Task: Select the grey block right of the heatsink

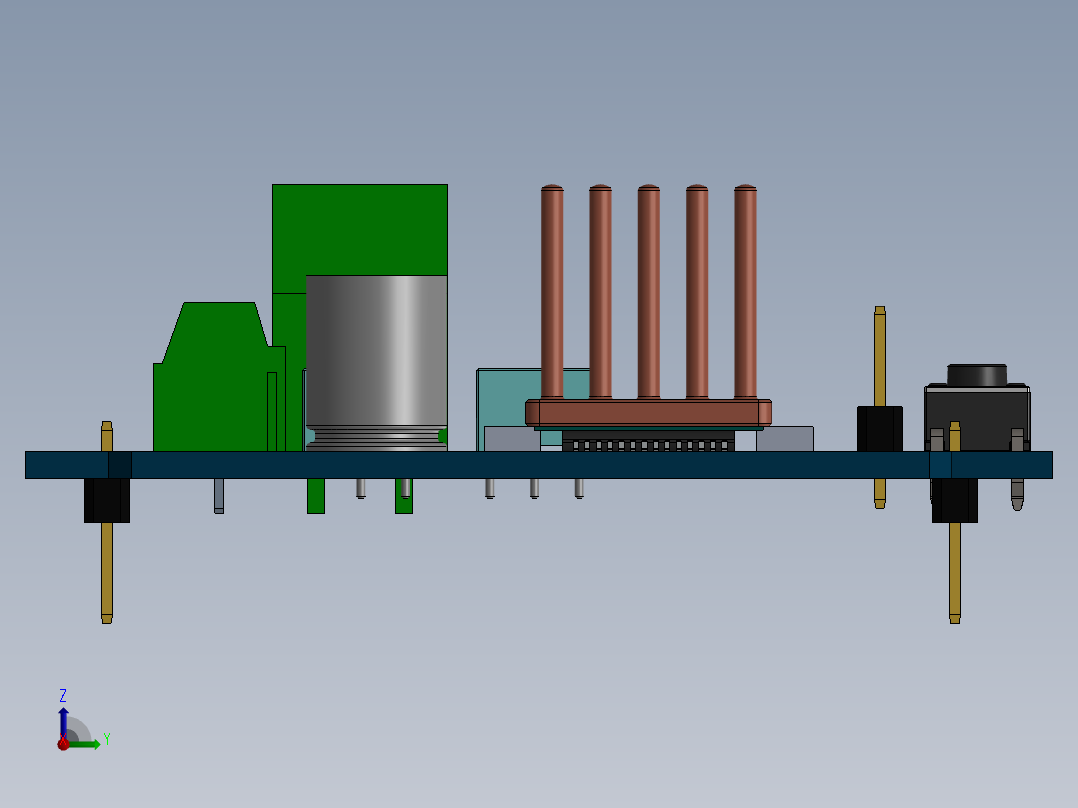Action: (x=784, y=439)
